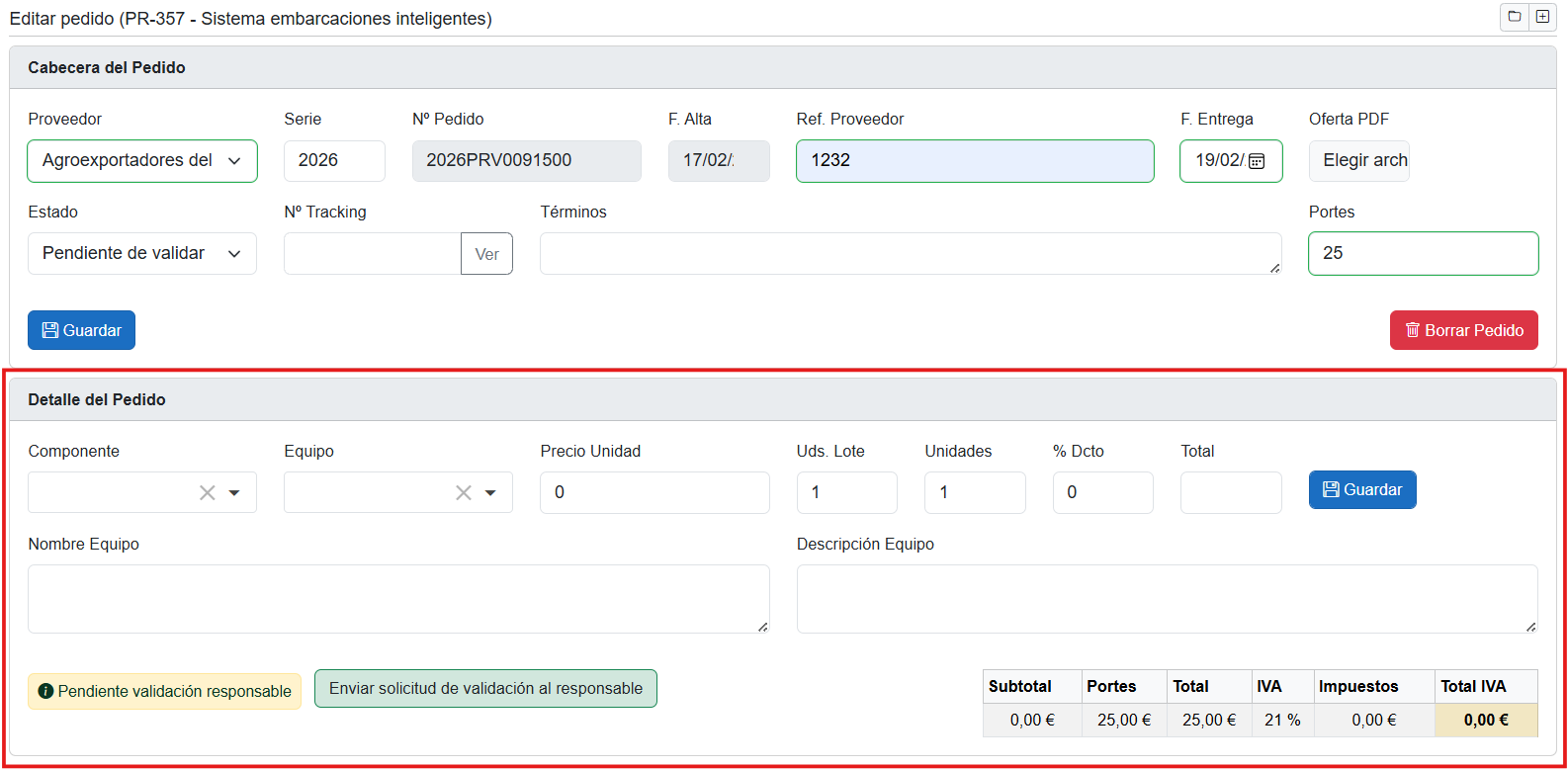The height and width of the screenshot is (769, 1568).
Task: Expand the Equipo dropdown arrow
Action: coord(490,493)
